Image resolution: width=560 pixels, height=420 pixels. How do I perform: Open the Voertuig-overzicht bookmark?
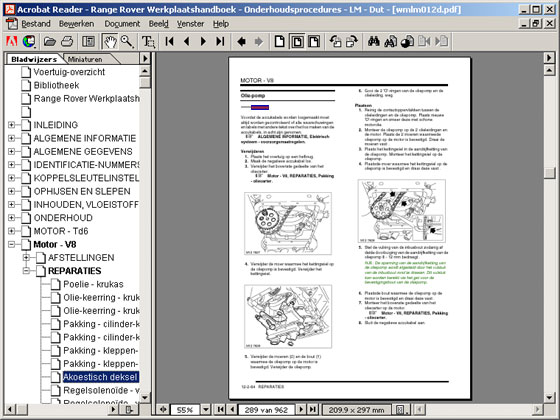point(69,72)
